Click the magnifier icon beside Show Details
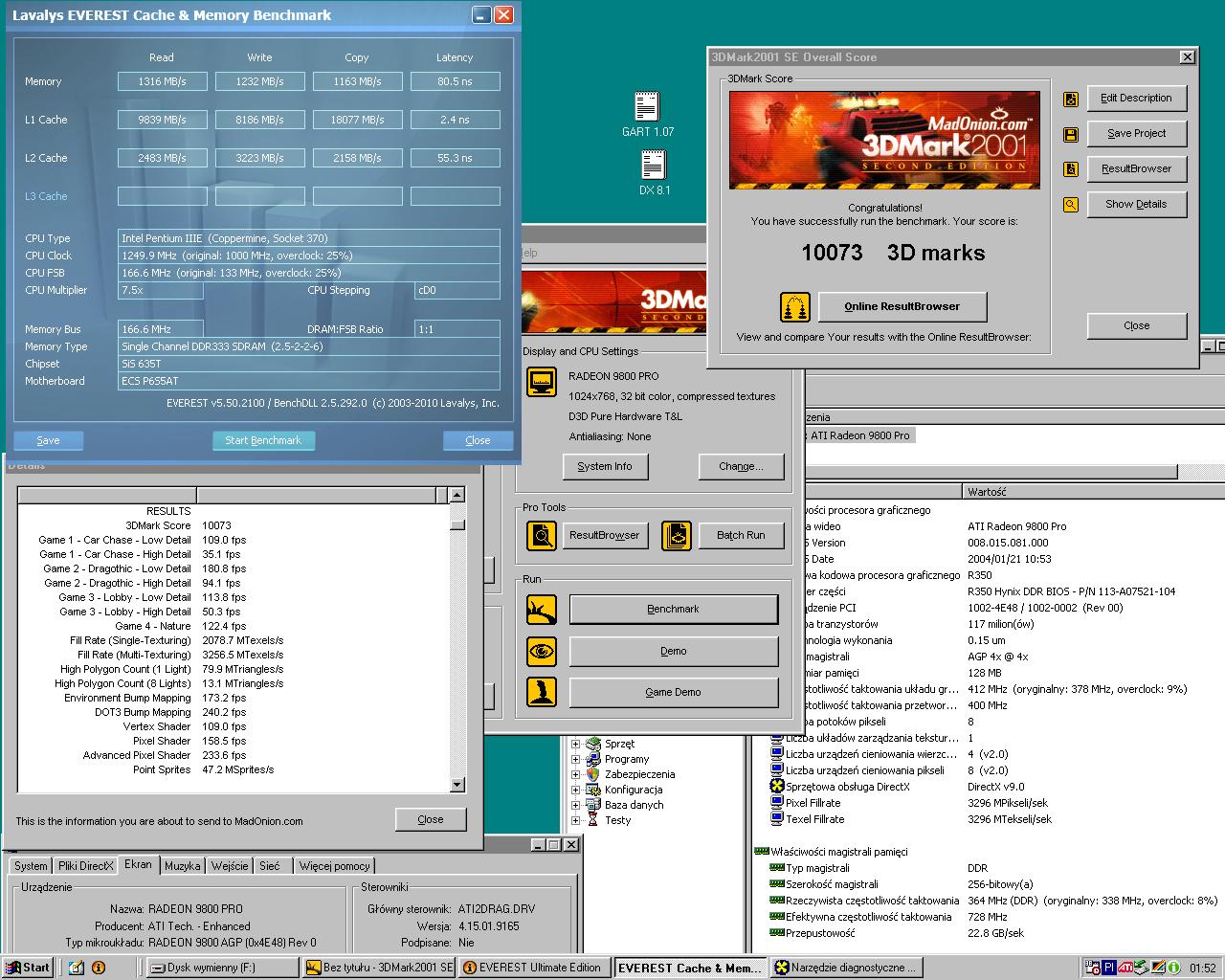Image resolution: width=1225 pixels, height=980 pixels. click(x=1071, y=205)
